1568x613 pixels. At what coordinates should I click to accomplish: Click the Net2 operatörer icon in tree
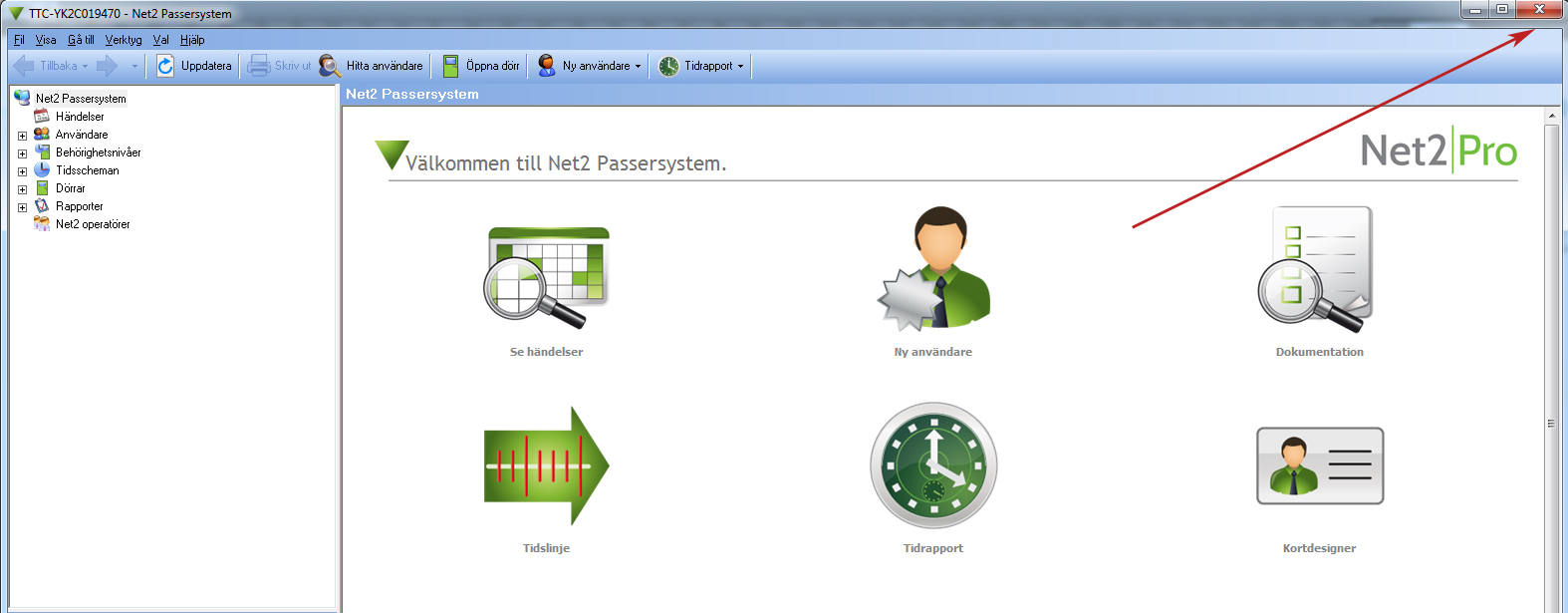click(42, 223)
